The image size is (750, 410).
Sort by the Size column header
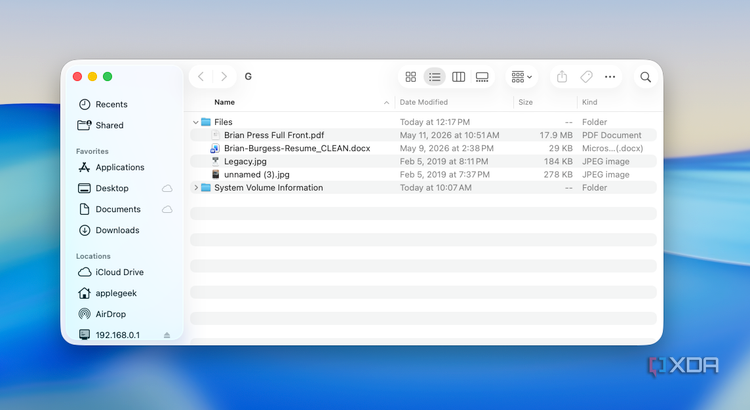point(525,102)
